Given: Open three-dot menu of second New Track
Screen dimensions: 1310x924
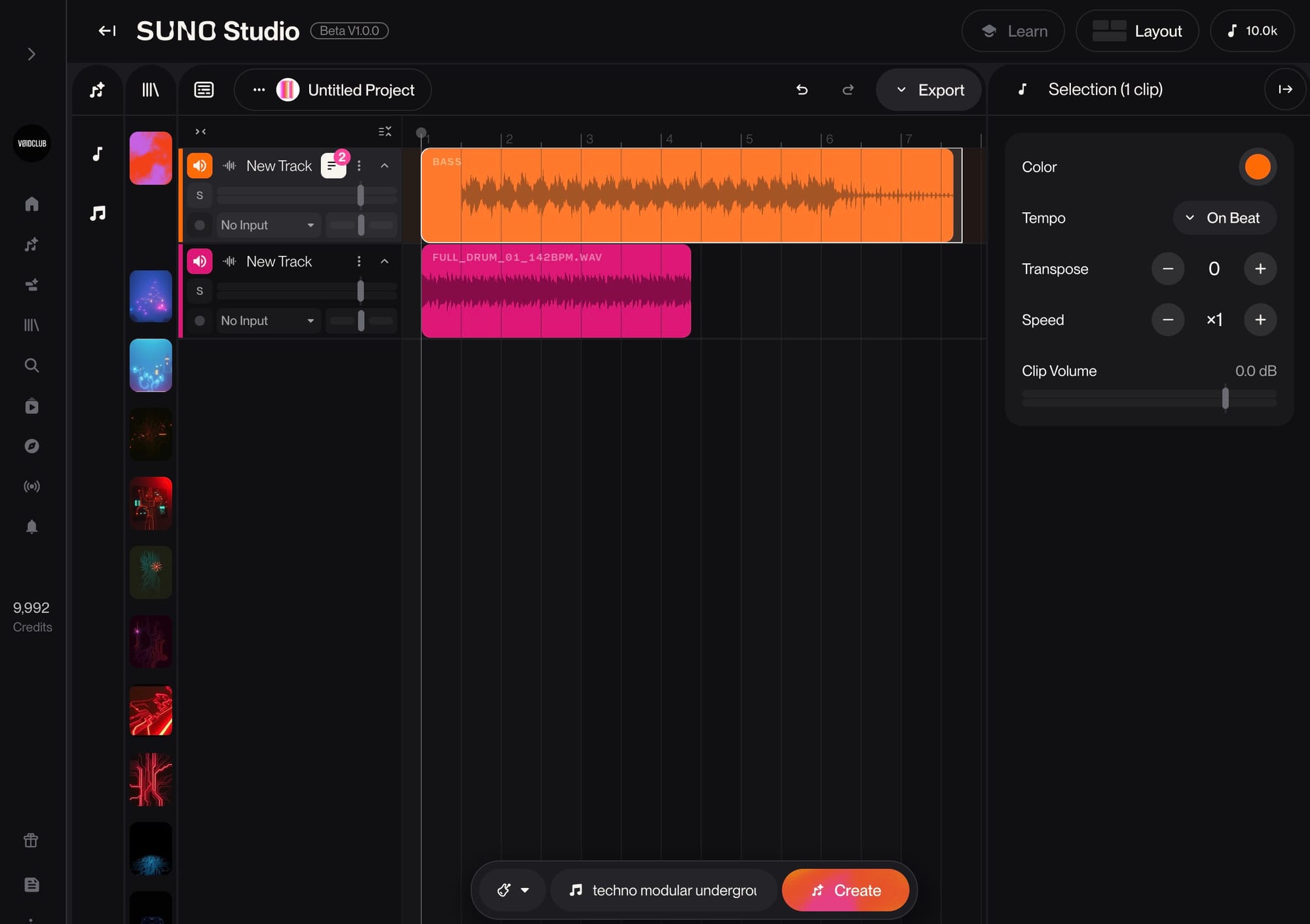Looking at the screenshot, I should (359, 261).
